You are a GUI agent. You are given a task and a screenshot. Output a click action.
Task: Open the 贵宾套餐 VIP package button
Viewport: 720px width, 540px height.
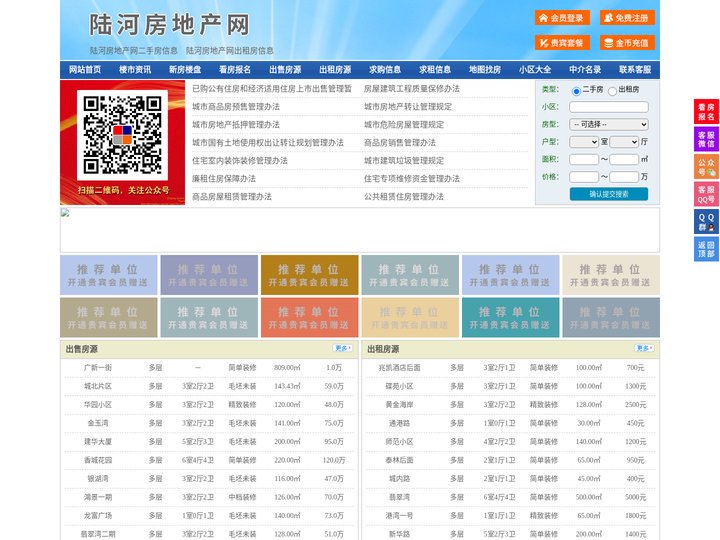pyautogui.click(x=562, y=43)
